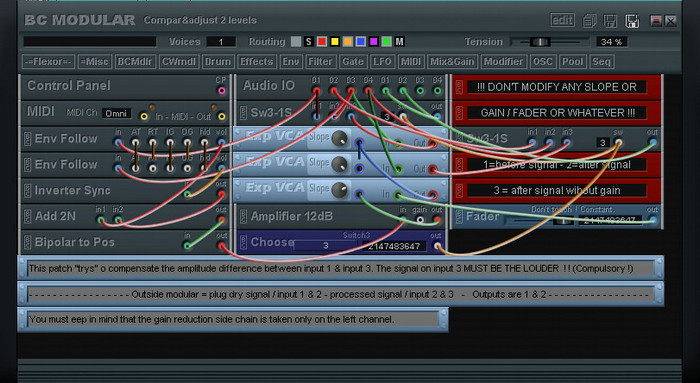Click the Choose module out jack
The width and height of the screenshot is (700, 383).
(x=437, y=246)
